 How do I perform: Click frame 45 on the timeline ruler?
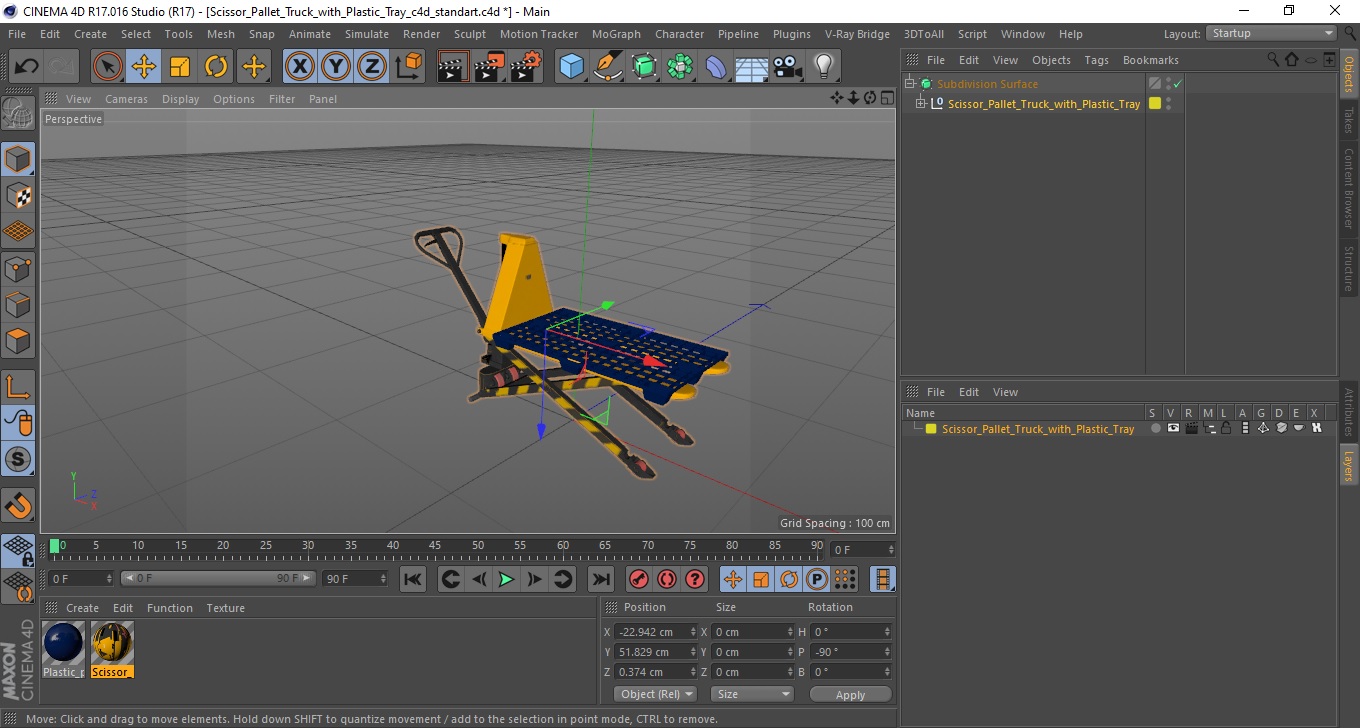(x=436, y=547)
